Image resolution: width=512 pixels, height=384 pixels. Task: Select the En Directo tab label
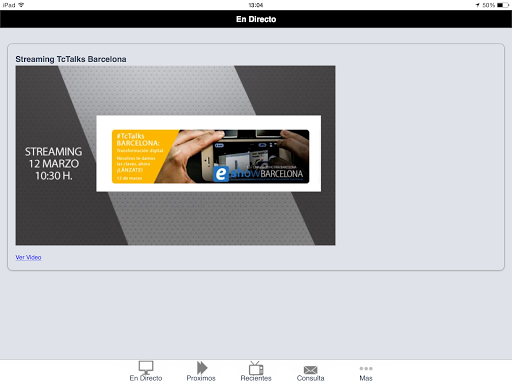coord(146,378)
